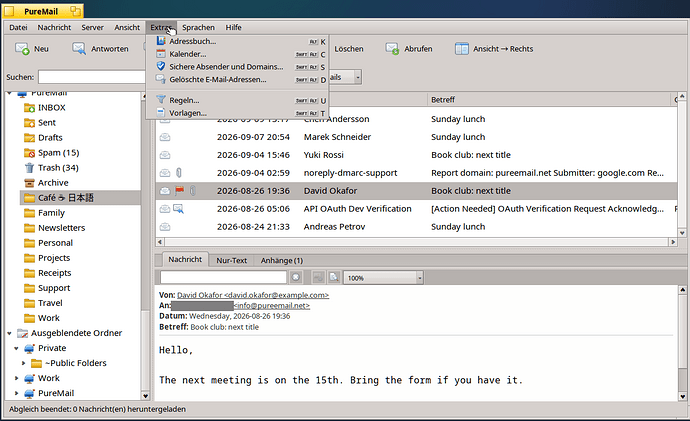Switch to the Anhänge (1) tab
Image resolution: width=690 pixels, height=421 pixels.
(x=282, y=260)
